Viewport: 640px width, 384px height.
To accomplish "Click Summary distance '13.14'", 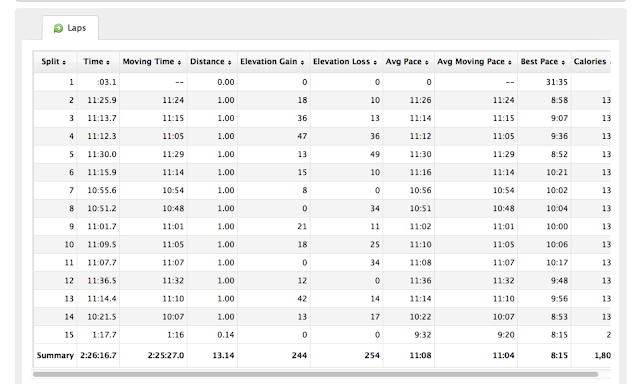I will tap(223, 355).
